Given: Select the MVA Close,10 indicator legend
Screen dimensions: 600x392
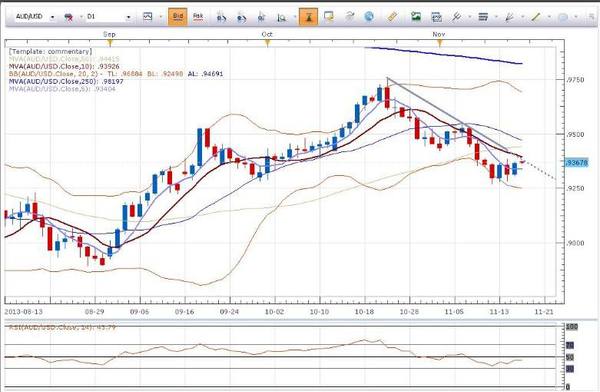Looking at the screenshot, I should click(64, 66).
